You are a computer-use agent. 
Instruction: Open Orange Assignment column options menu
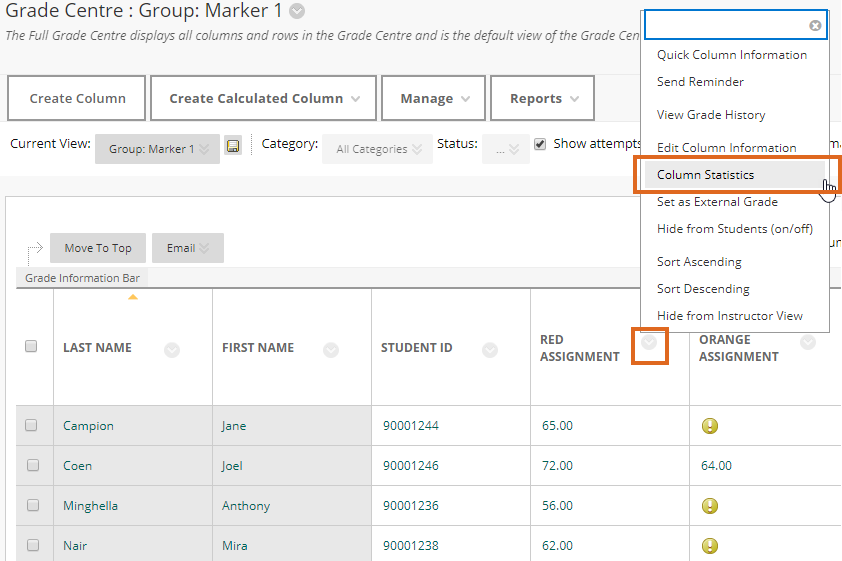point(808,342)
